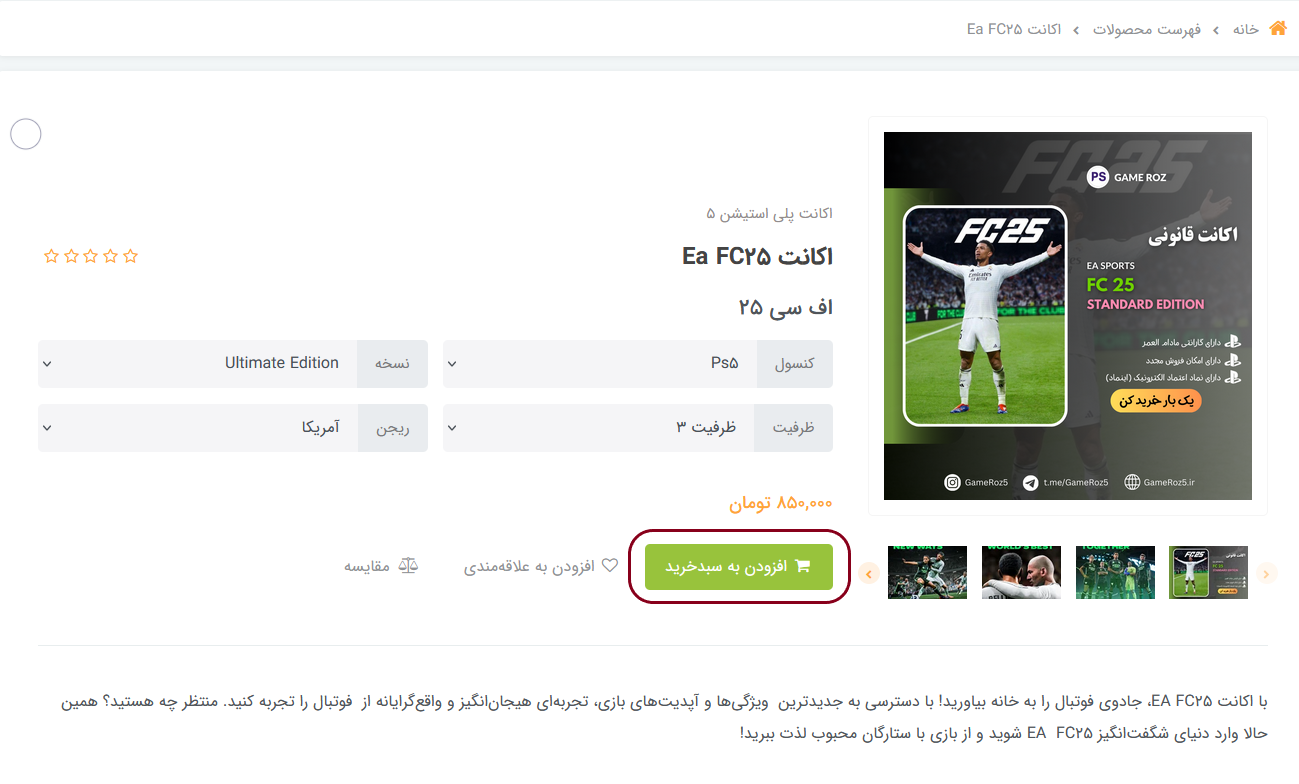Screen dimensions: 1299x784
Task: Click the main FC25 product image
Action: coord(1068,316)
